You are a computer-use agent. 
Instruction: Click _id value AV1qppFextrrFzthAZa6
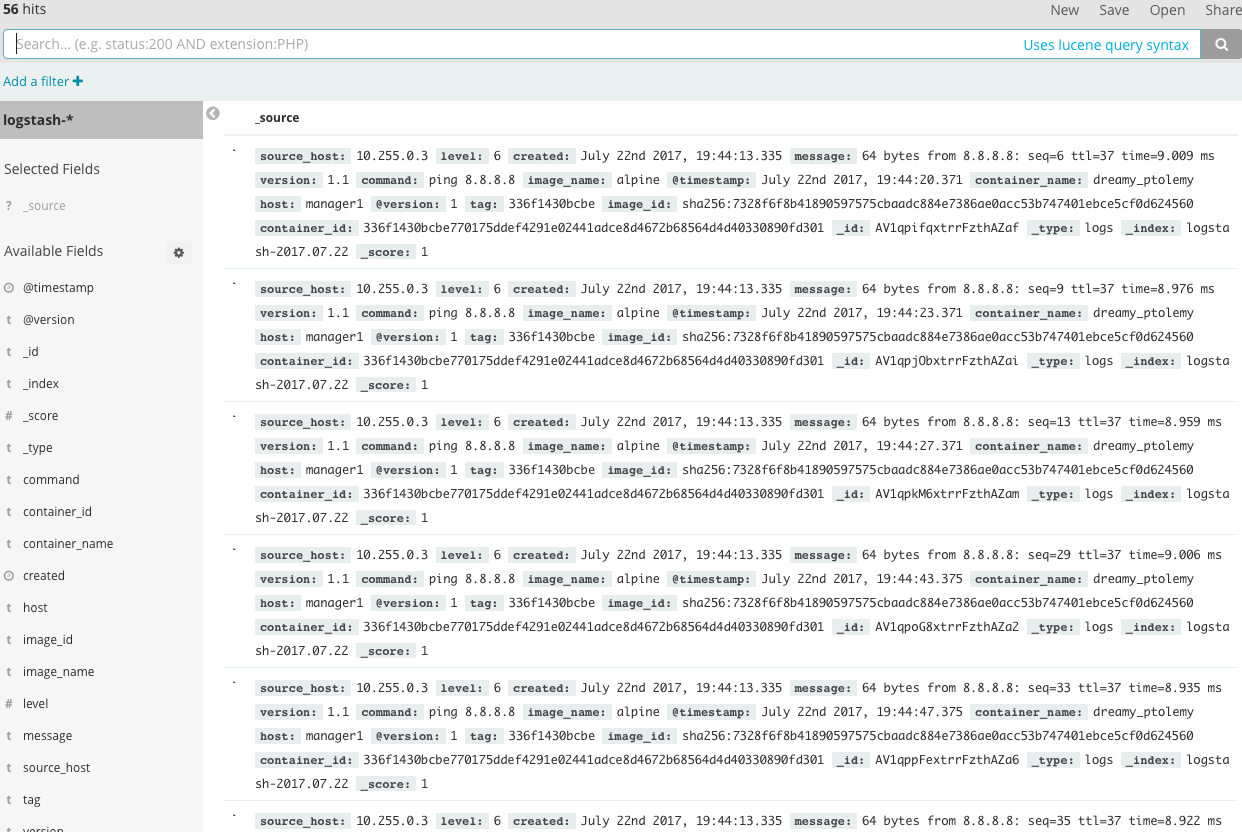947,760
